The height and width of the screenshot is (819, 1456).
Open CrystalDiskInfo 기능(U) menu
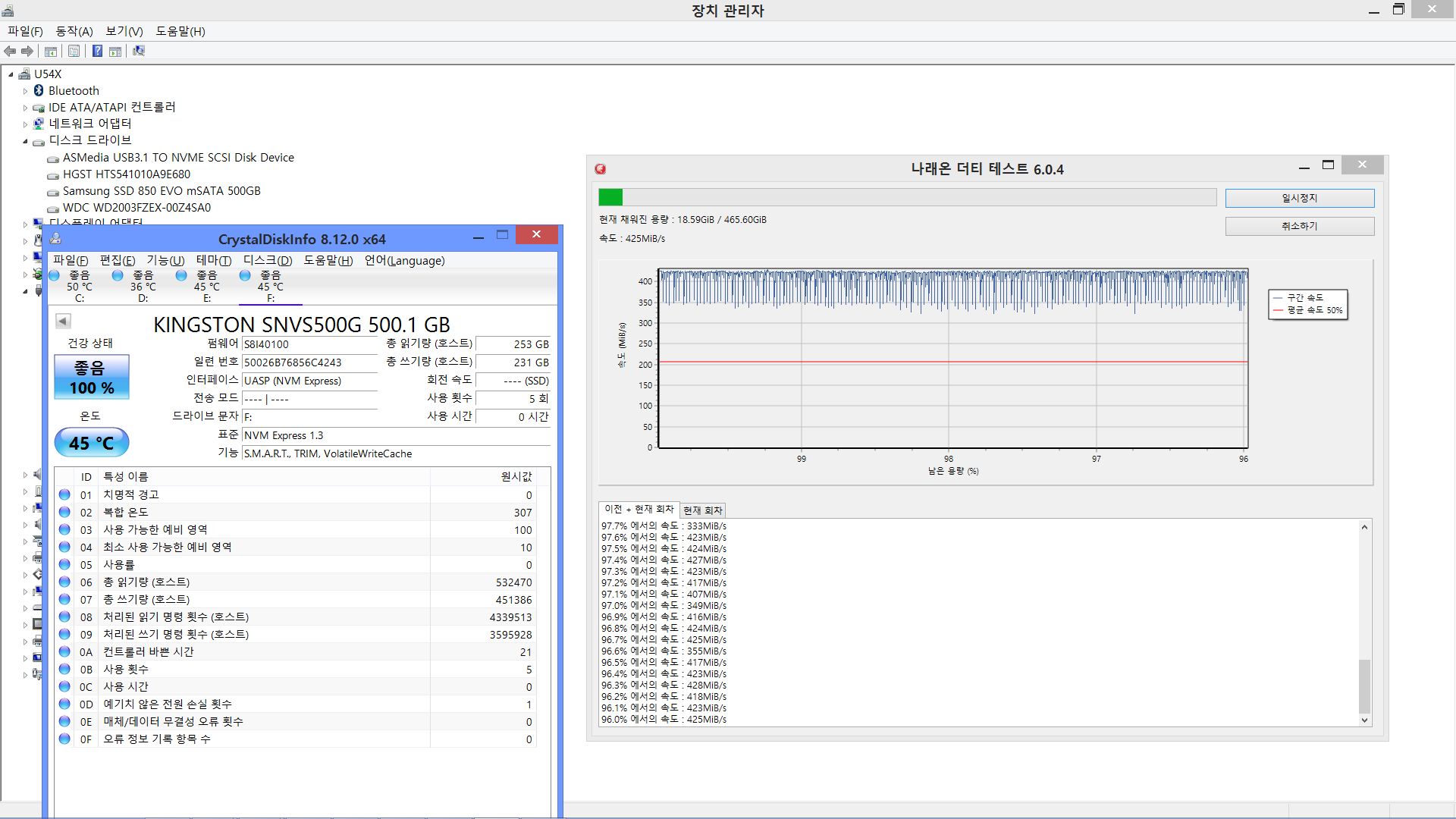pos(165,260)
